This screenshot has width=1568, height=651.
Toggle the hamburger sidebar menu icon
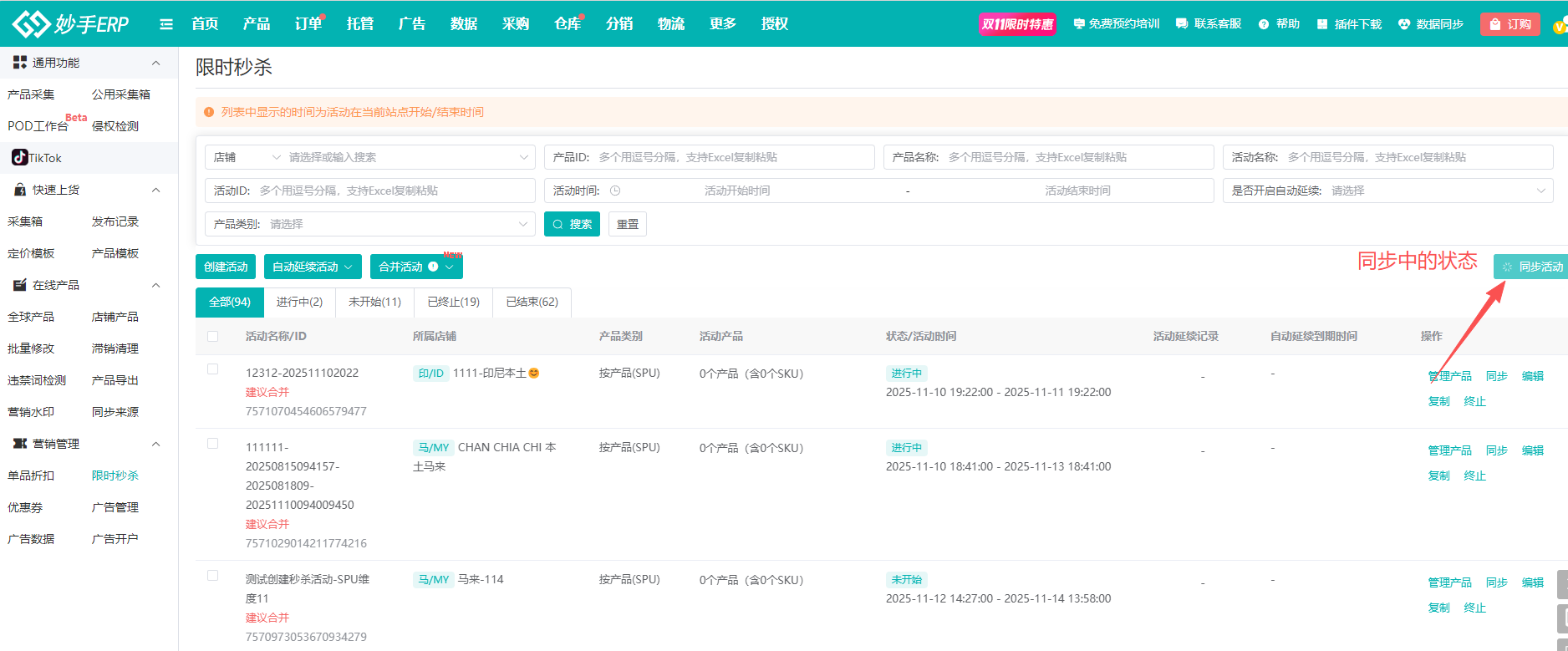click(166, 24)
